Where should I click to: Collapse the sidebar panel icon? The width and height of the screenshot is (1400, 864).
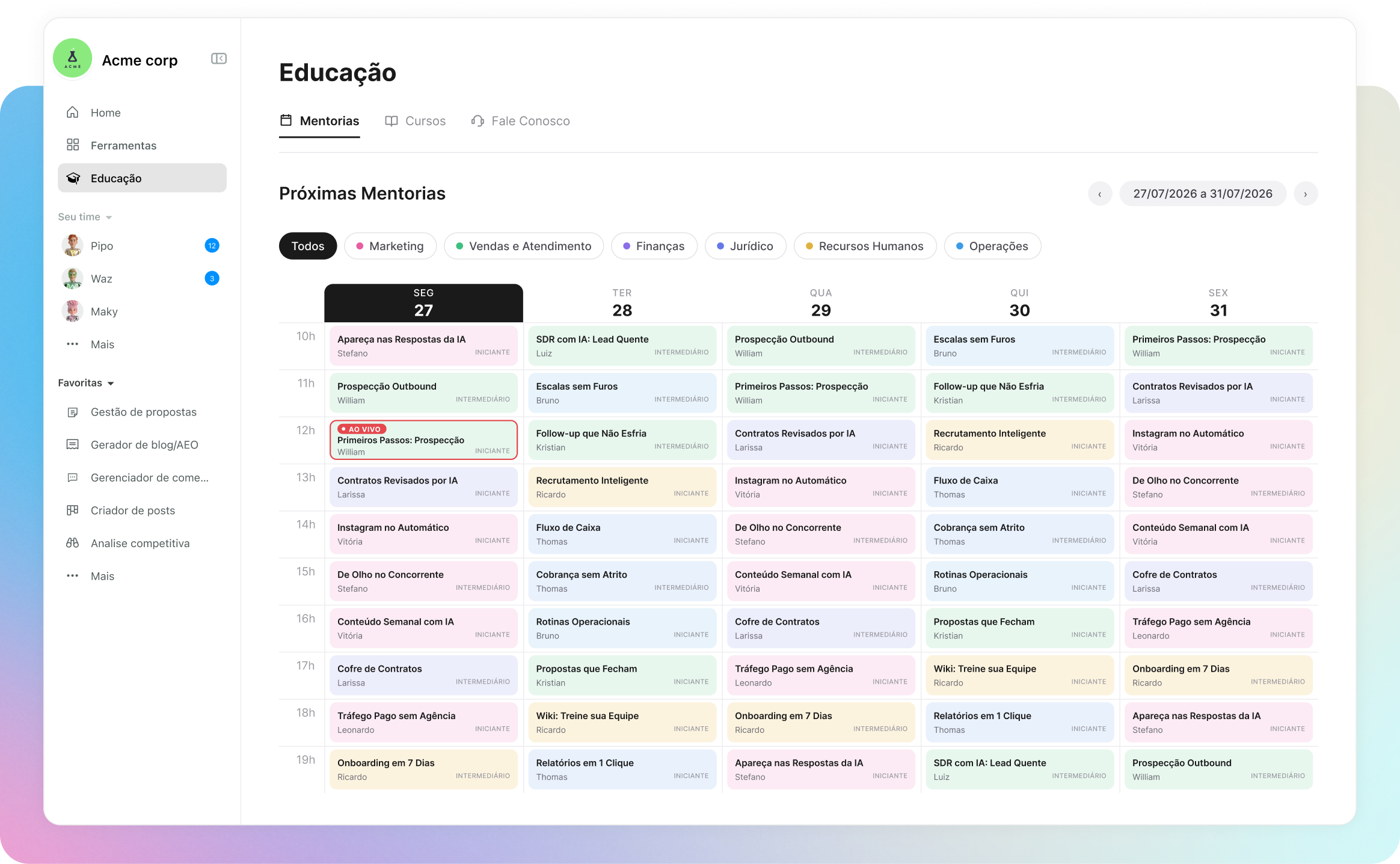tap(219, 58)
